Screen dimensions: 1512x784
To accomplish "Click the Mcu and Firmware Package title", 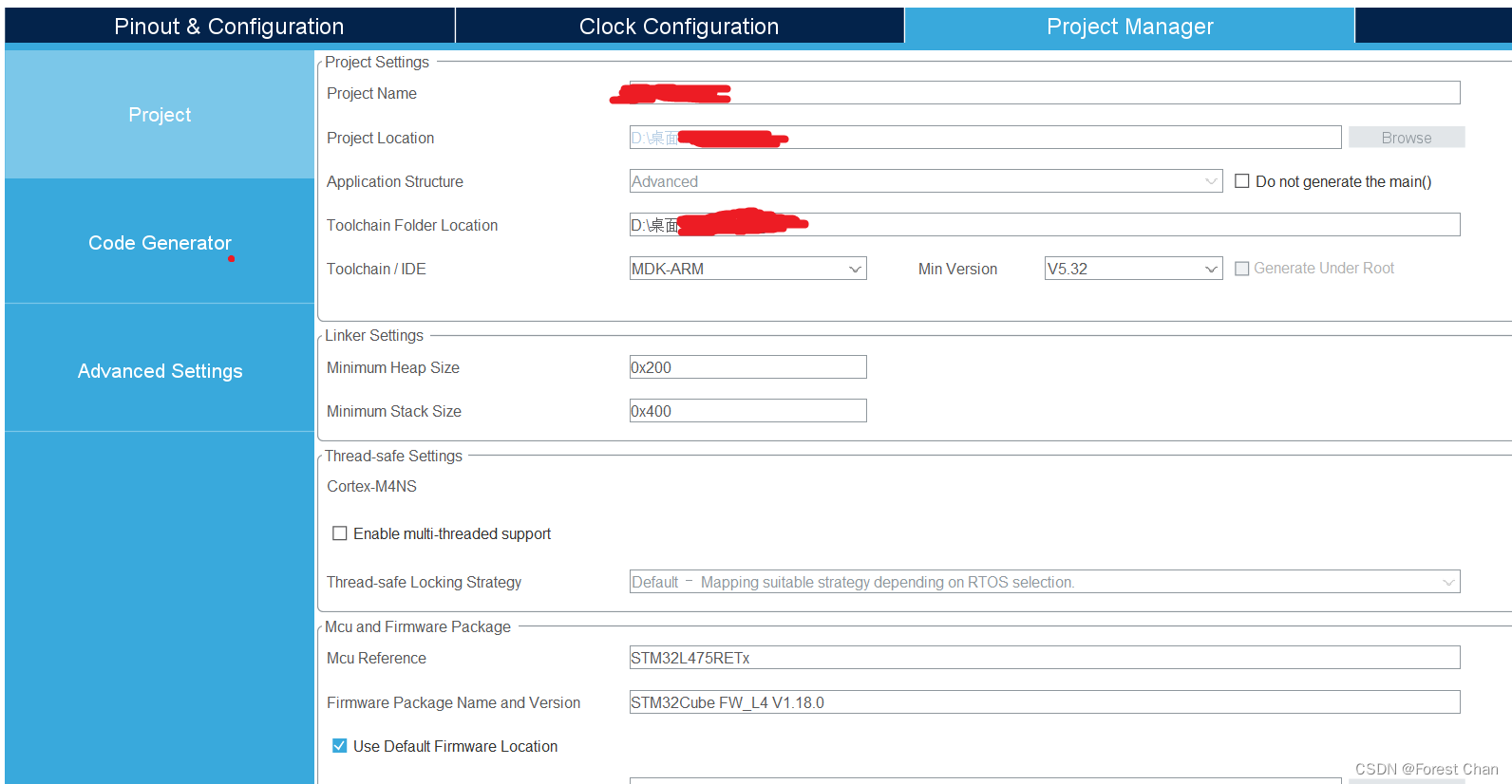I will (418, 626).
